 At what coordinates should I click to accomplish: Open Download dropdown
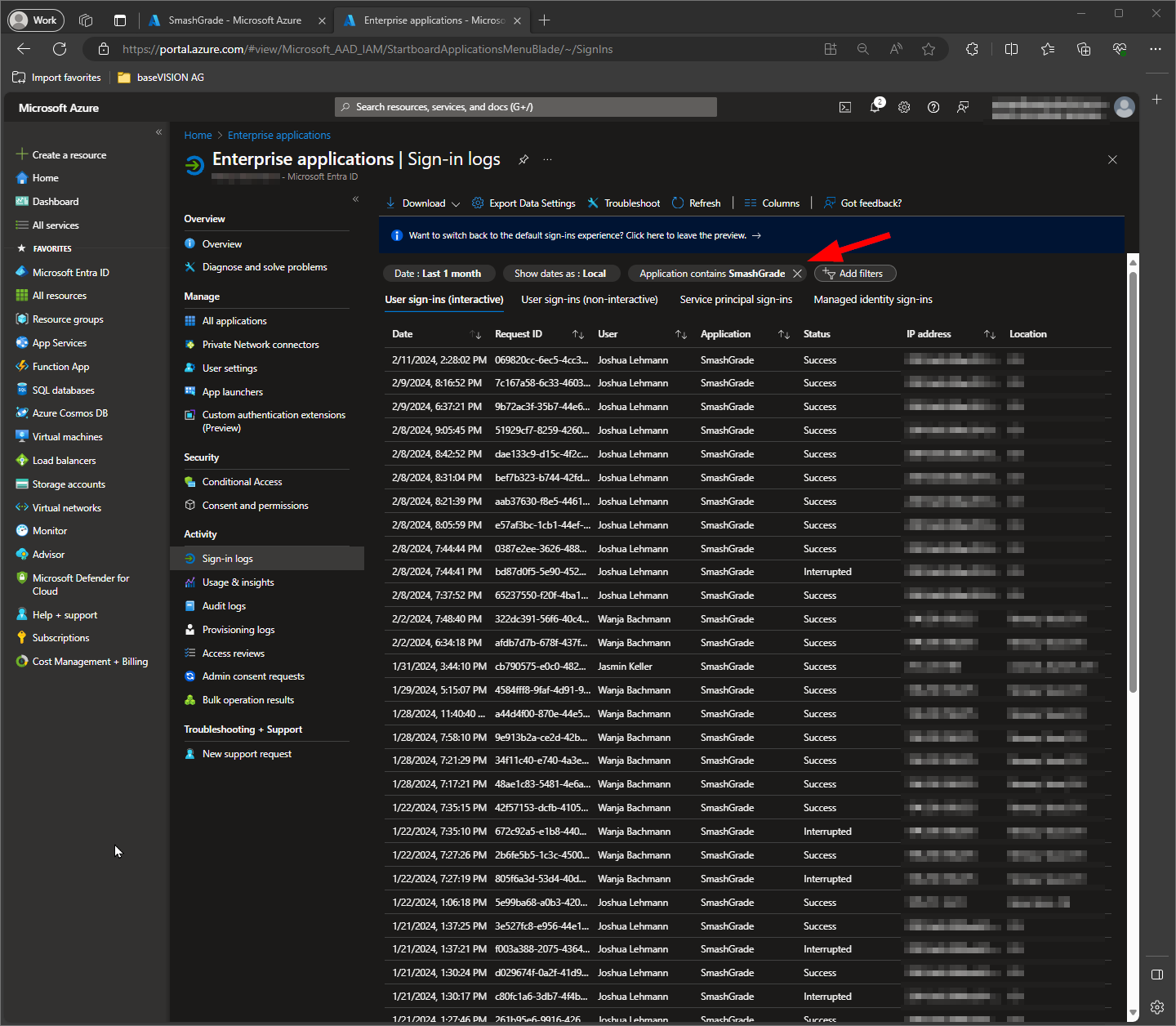pos(423,203)
